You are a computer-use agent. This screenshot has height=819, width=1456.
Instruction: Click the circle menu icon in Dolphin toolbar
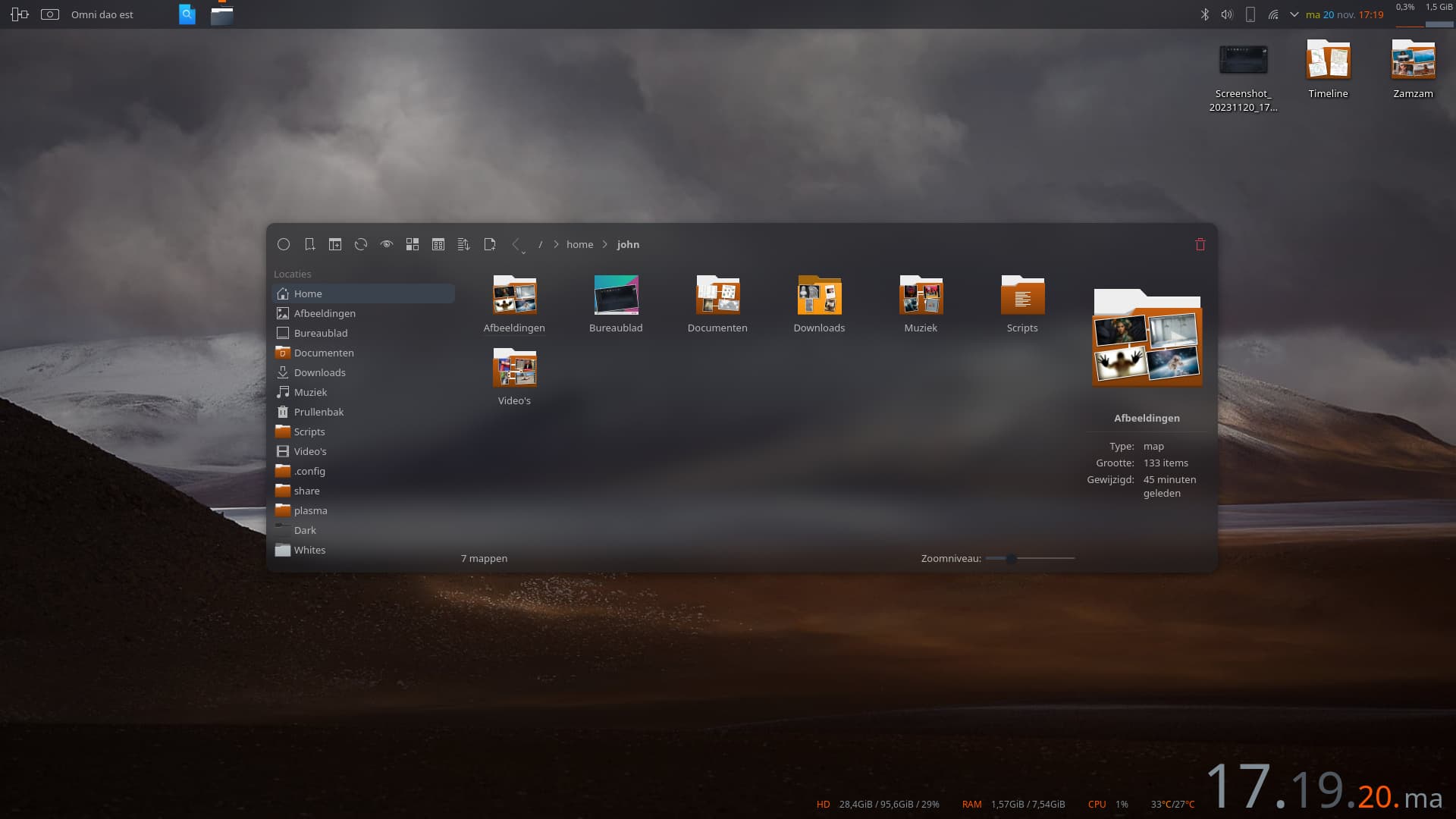[284, 244]
